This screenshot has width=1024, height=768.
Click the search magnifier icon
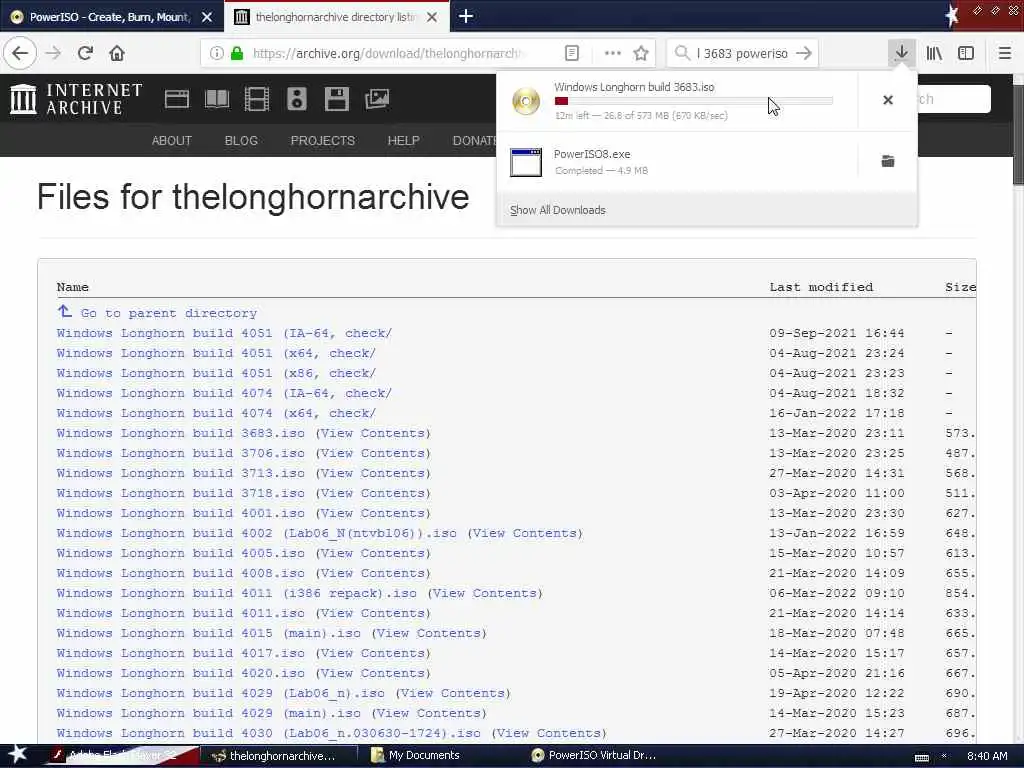coord(682,53)
